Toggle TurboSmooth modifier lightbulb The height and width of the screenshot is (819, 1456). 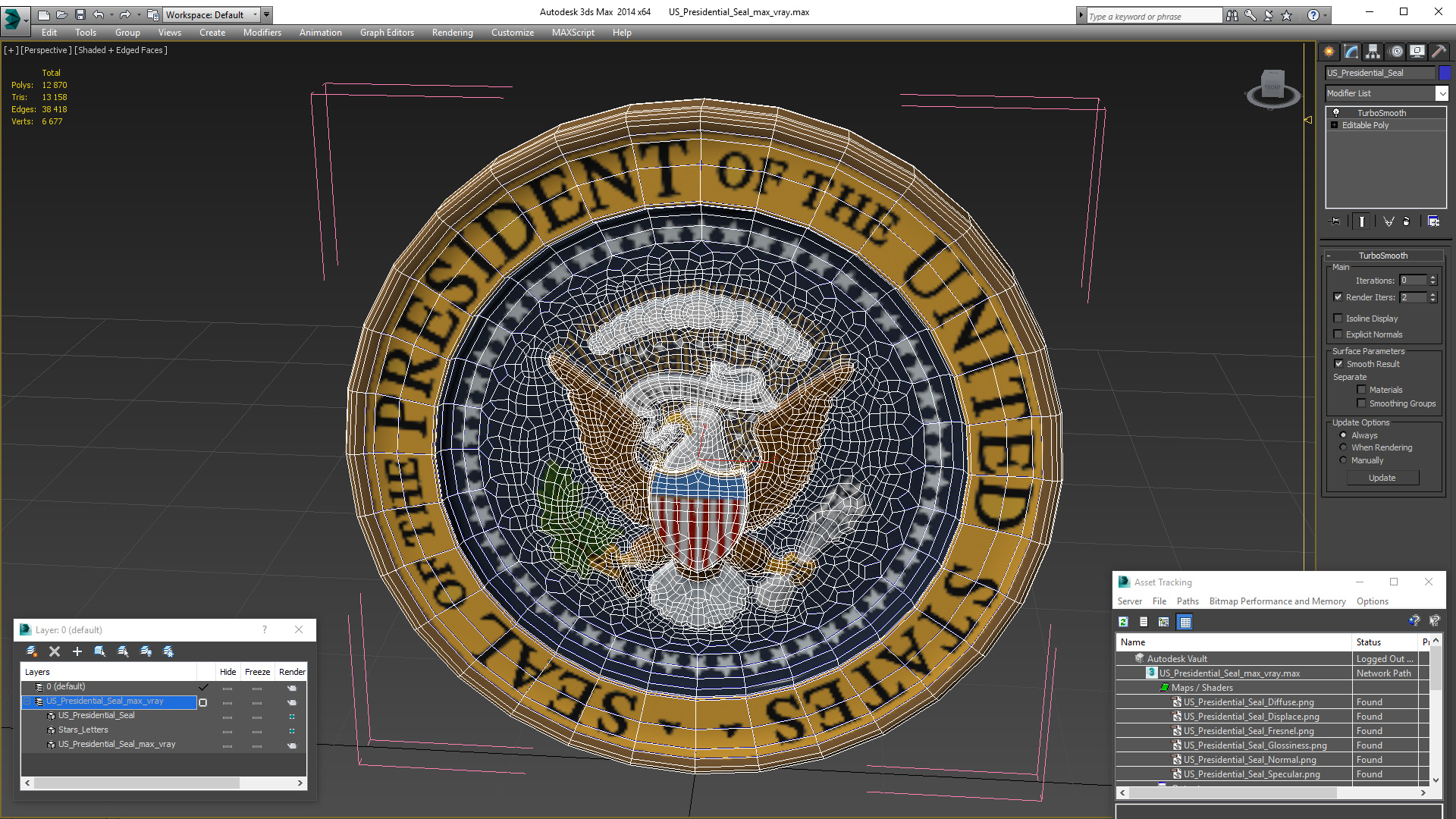pos(1336,112)
